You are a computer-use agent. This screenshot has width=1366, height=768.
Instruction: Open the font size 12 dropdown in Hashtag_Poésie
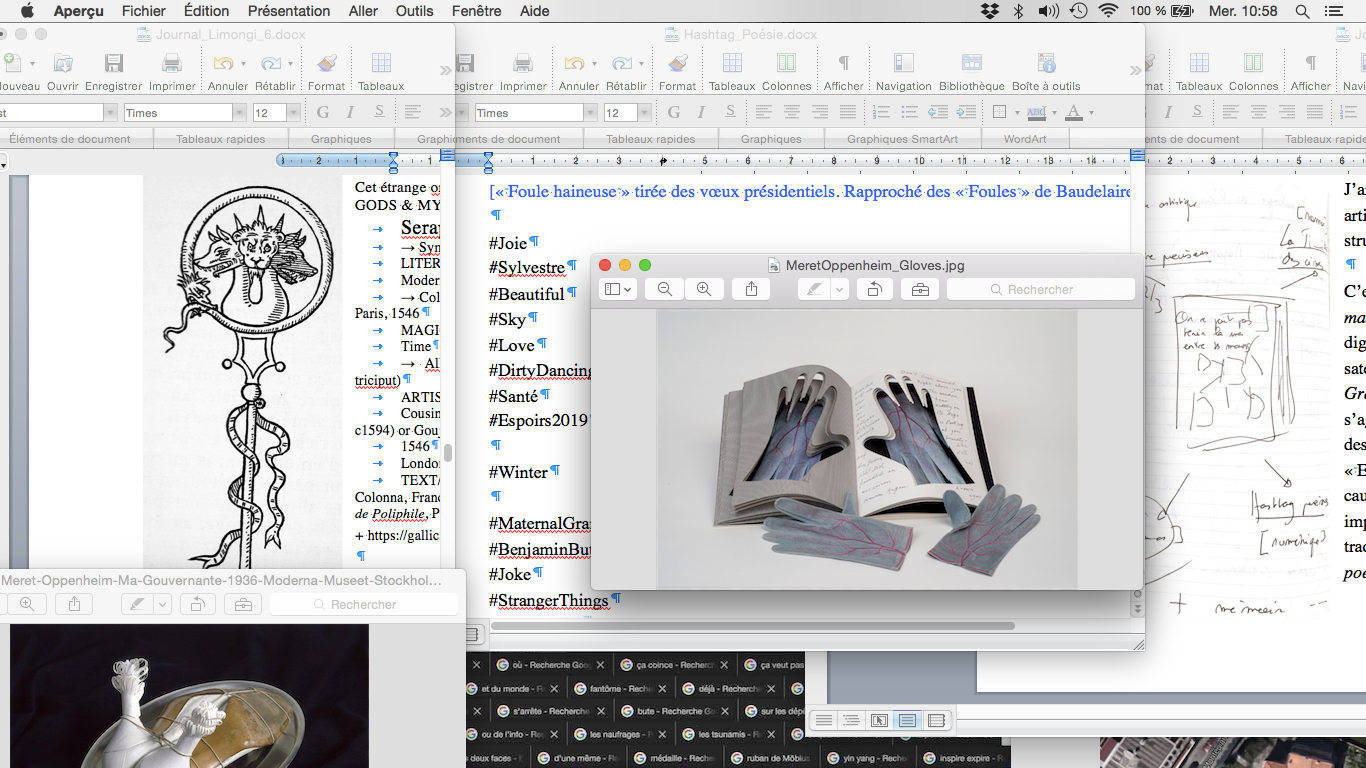[x=645, y=113]
